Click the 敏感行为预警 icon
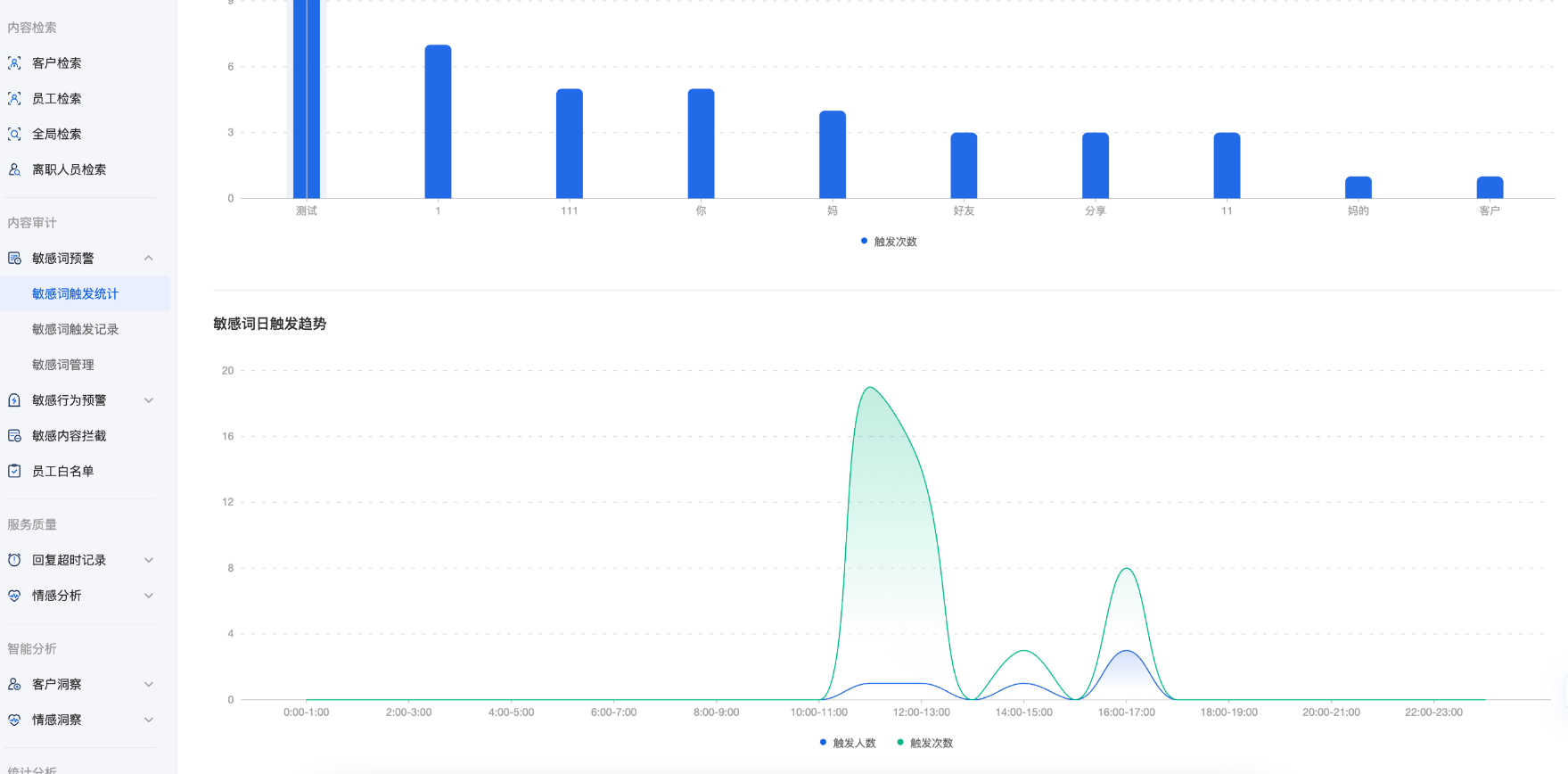The height and width of the screenshot is (774, 1568). (x=14, y=400)
